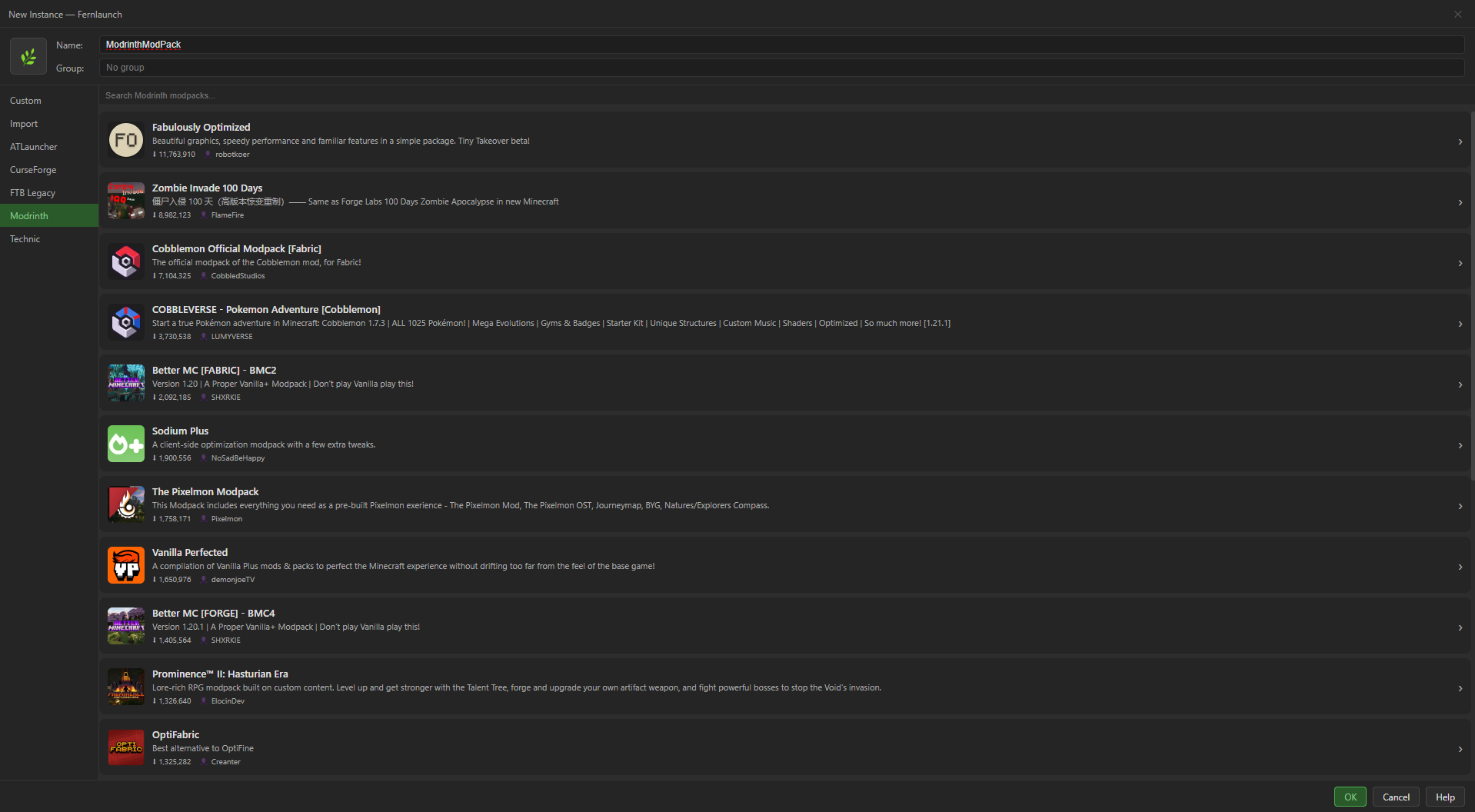Click download count 1,900,556
The image size is (1475, 812).
point(175,458)
